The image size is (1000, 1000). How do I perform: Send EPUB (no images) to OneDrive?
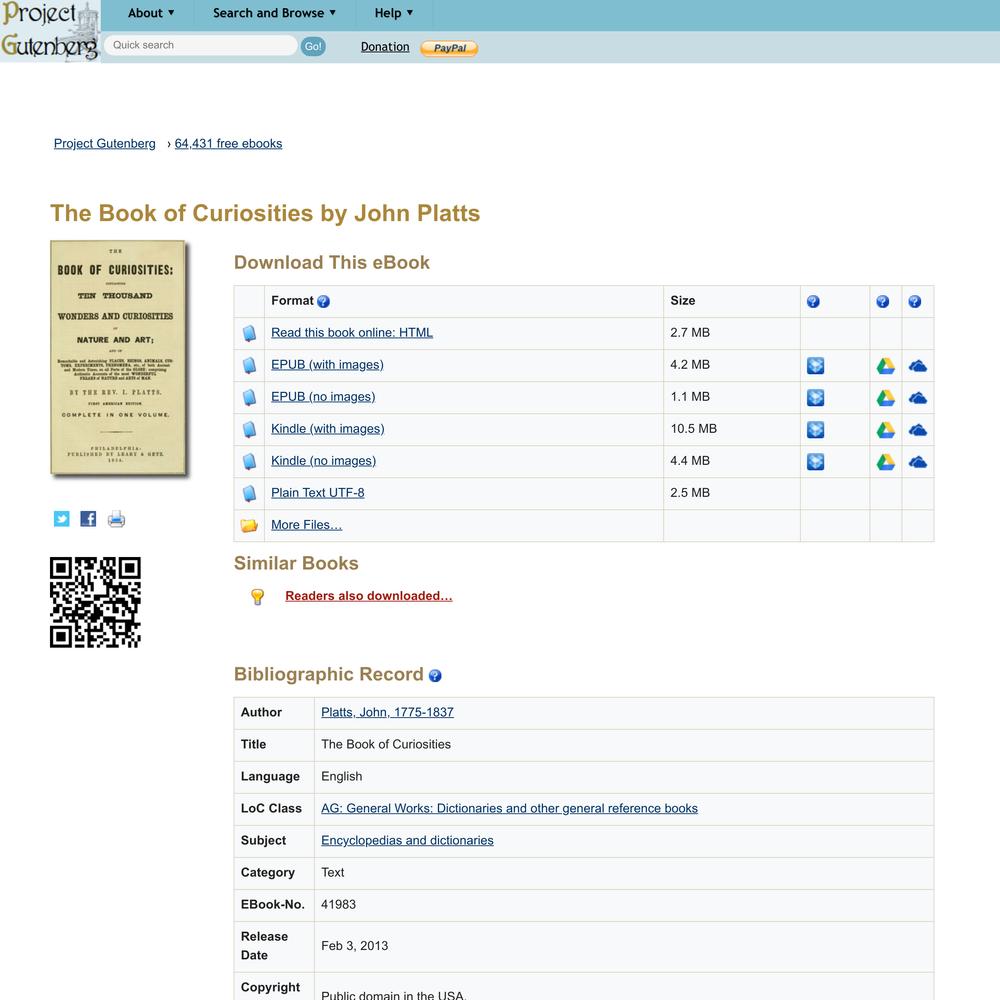pyautogui.click(x=918, y=398)
